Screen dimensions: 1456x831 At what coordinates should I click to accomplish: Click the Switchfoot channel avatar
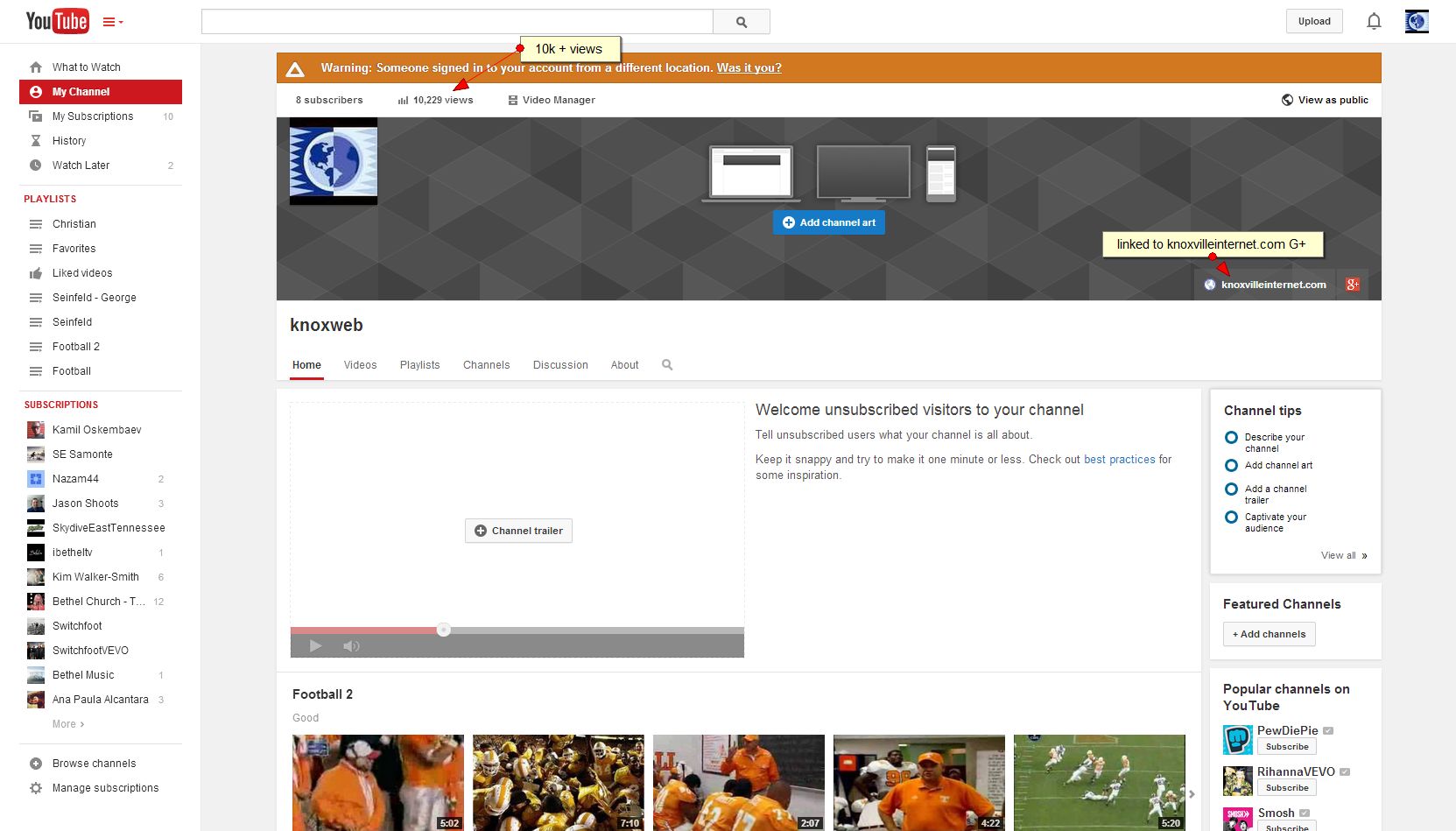coord(36,626)
